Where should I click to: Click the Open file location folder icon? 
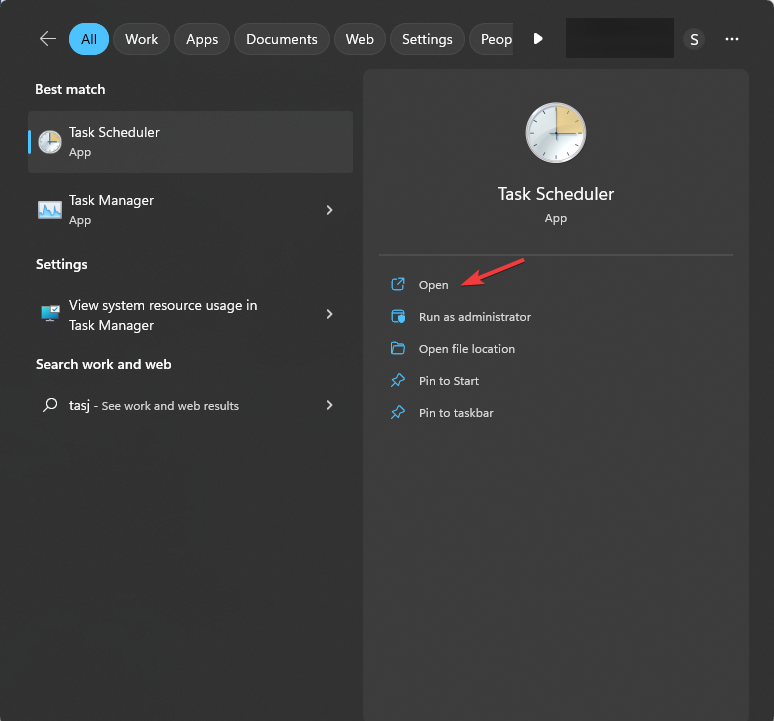398,348
